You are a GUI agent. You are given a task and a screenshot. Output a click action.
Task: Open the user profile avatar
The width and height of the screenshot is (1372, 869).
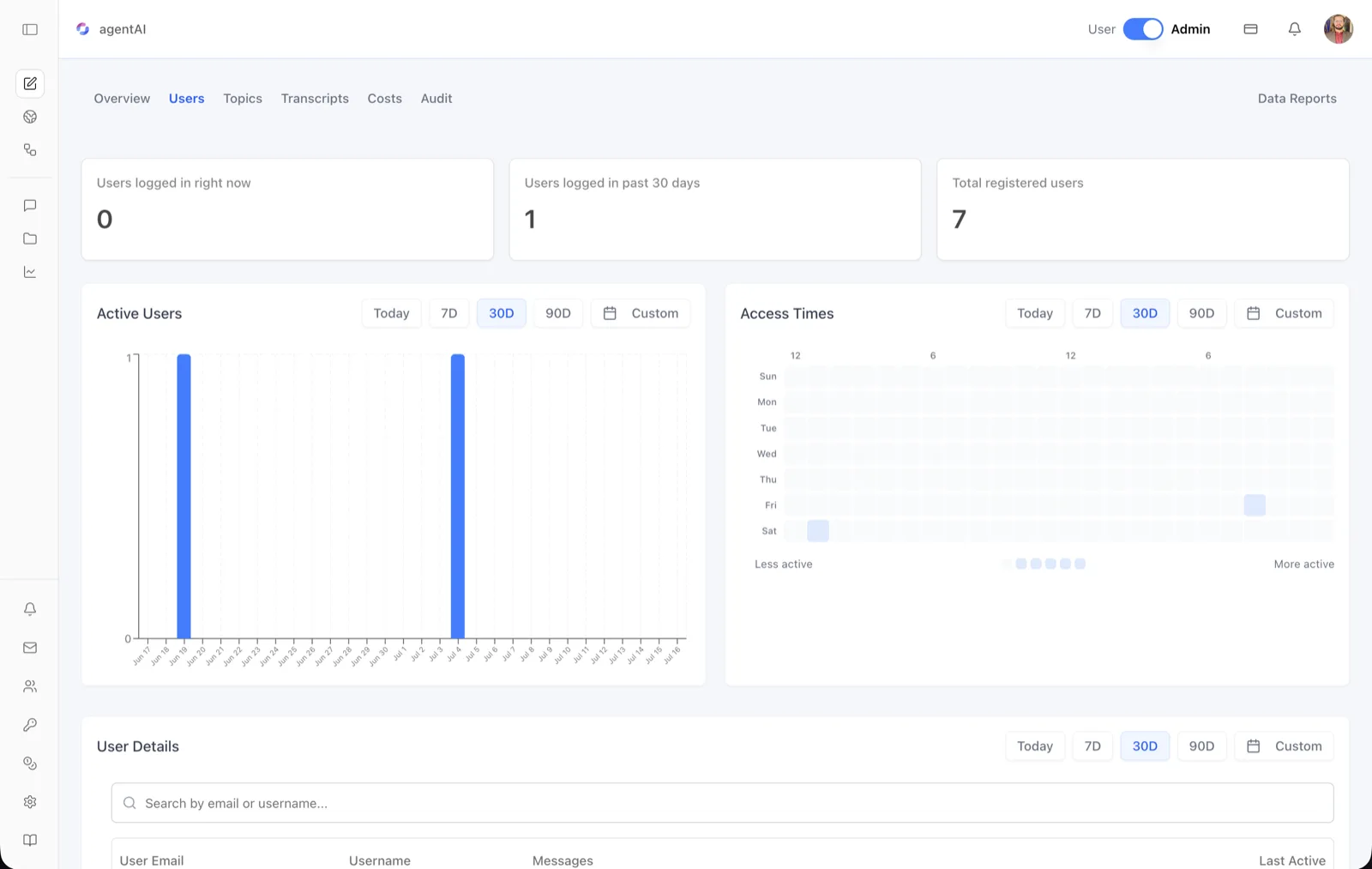[1339, 29]
